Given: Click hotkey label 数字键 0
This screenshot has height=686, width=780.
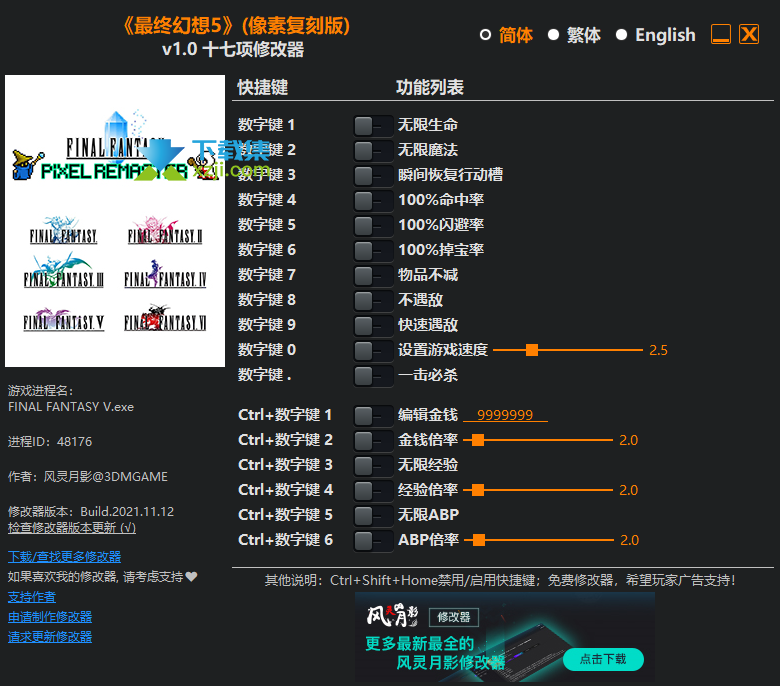Looking at the screenshot, I should tap(267, 350).
